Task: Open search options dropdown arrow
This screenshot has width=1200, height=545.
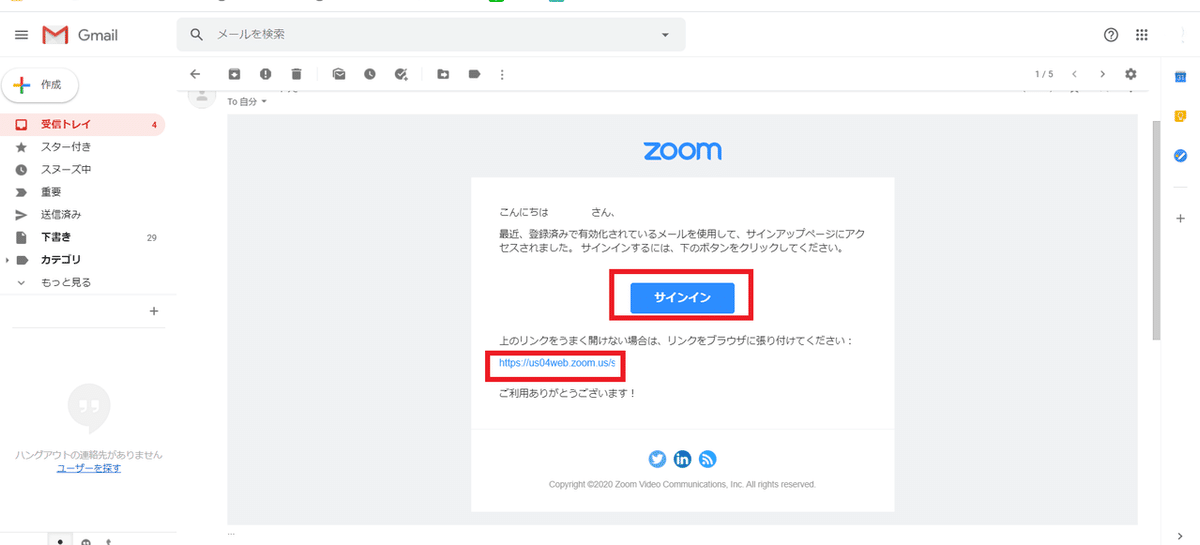Action: tap(665, 35)
